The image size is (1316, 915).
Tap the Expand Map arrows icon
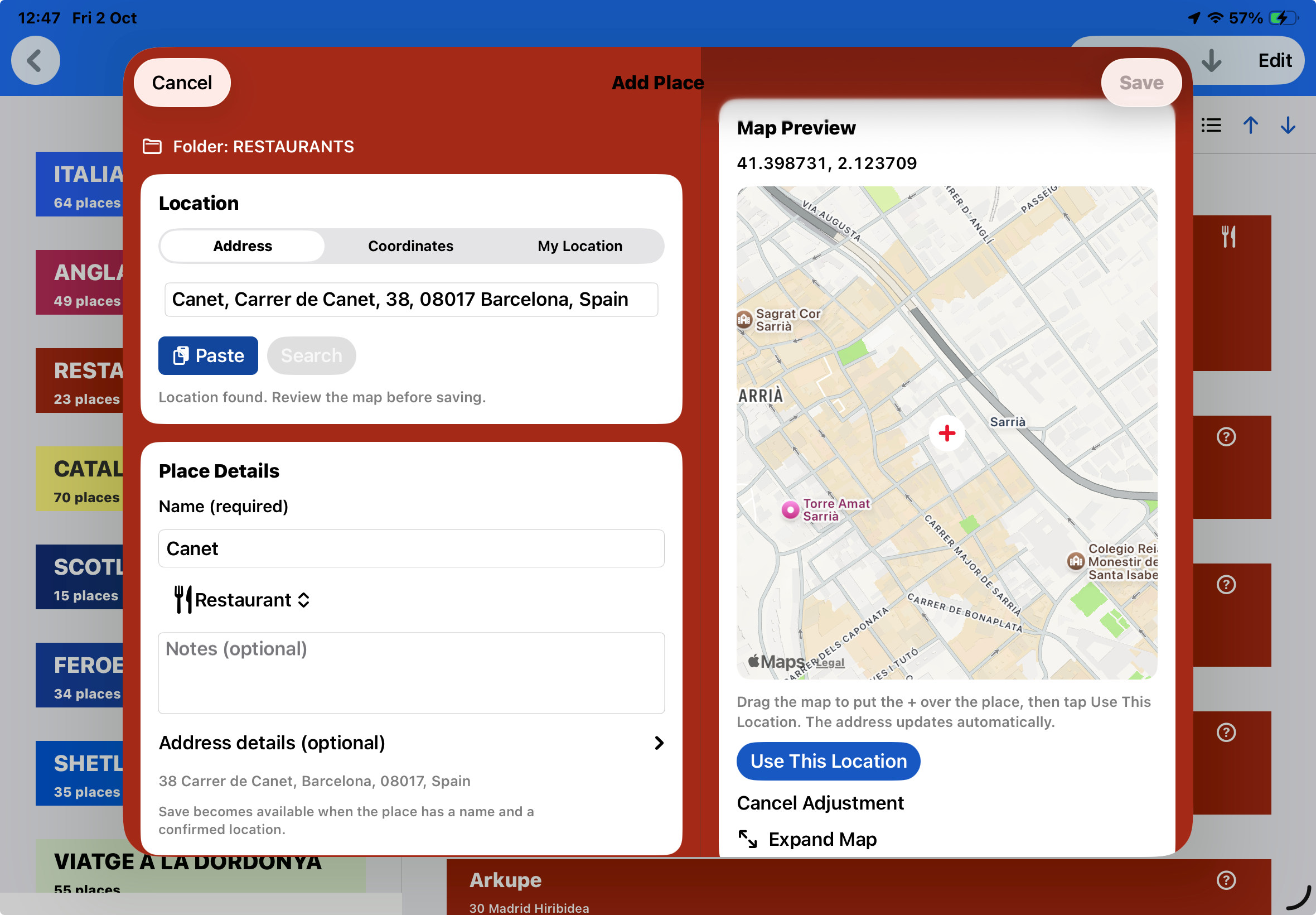(747, 839)
